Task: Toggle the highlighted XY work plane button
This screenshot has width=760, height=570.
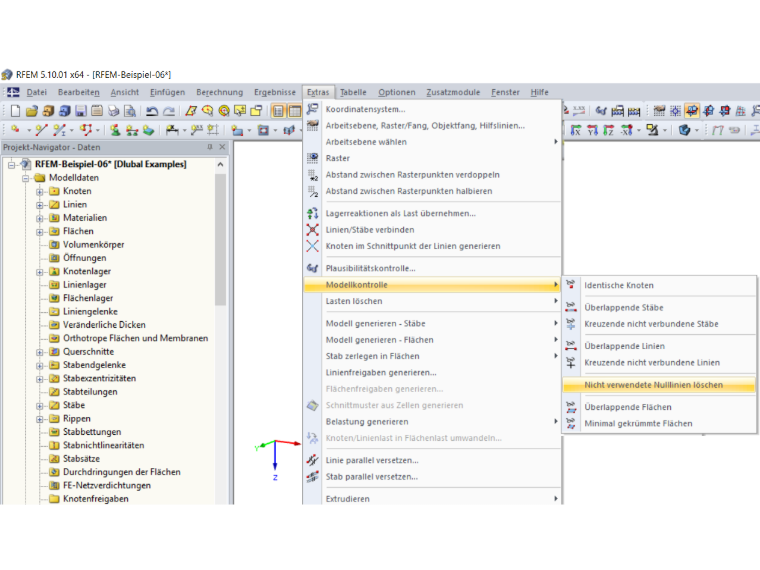Action: (692, 111)
